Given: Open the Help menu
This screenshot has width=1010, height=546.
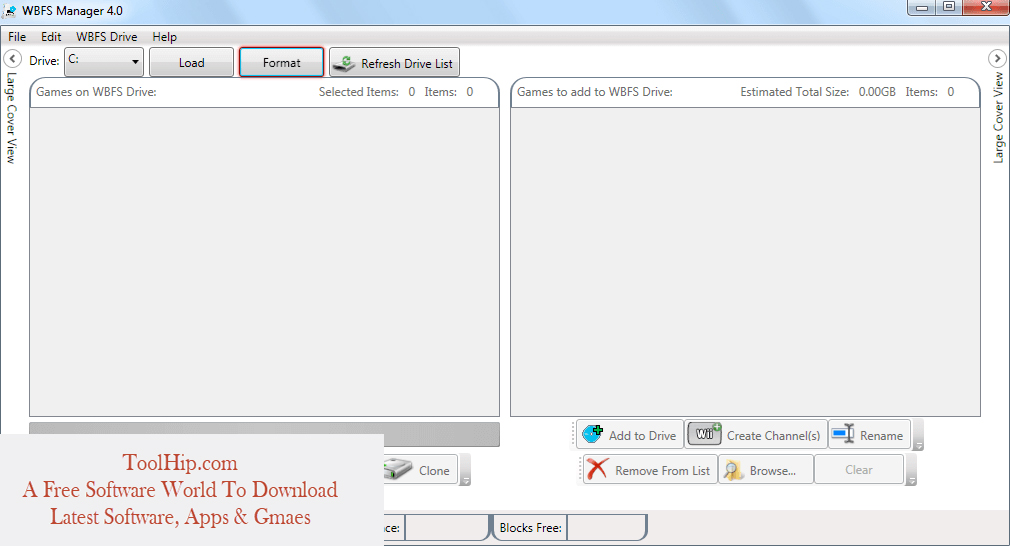Looking at the screenshot, I should pyautogui.click(x=164, y=37).
